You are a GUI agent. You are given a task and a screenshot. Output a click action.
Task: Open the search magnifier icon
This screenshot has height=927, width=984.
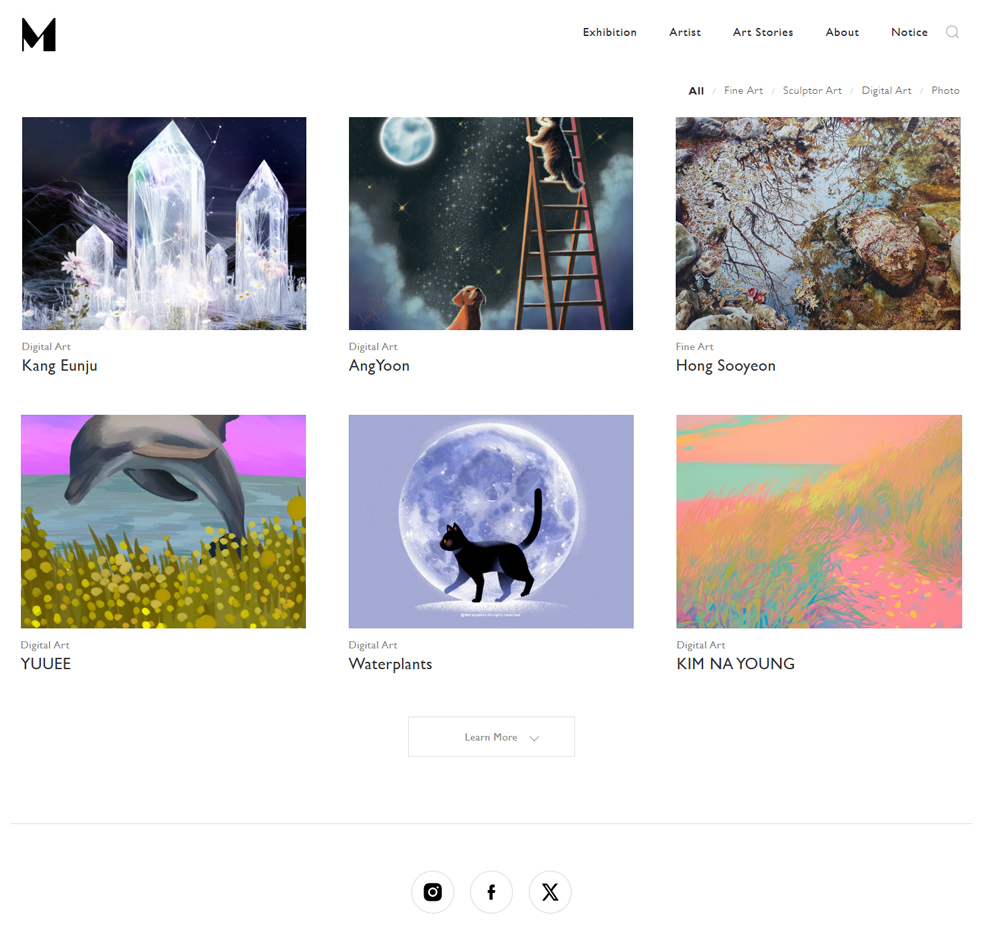952,32
